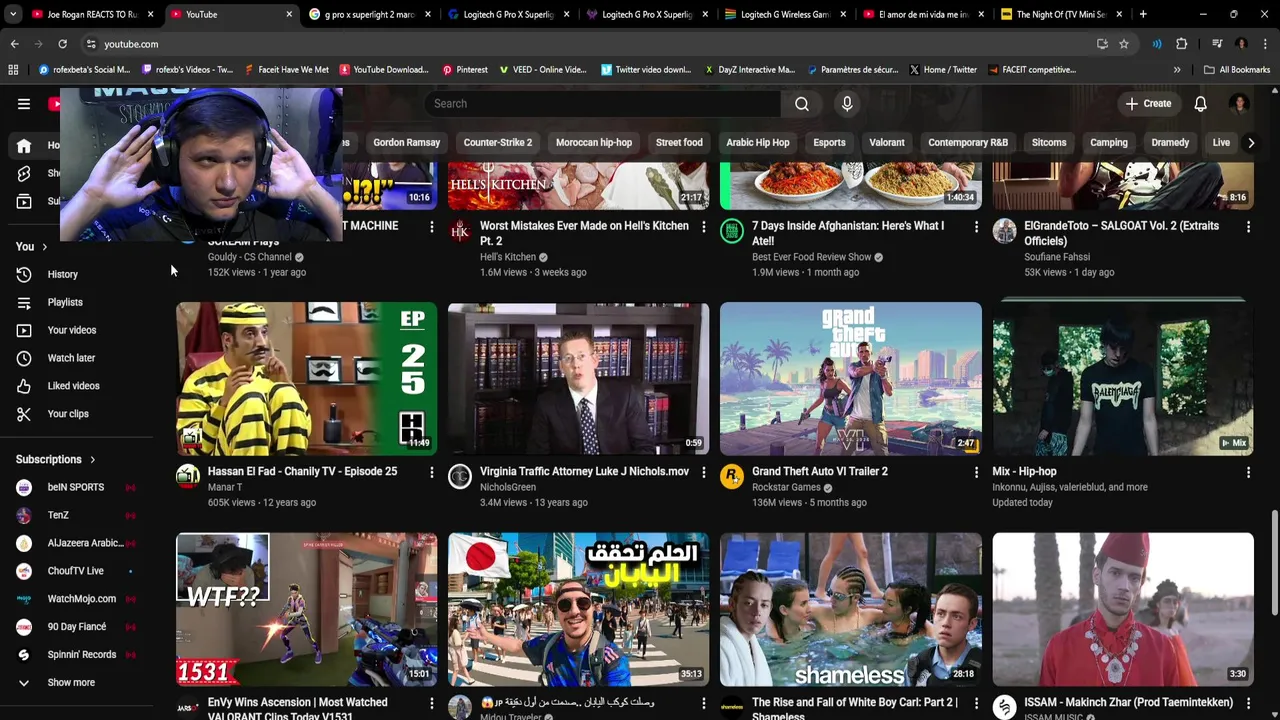Open NicholsGreen channel link
Viewport: 1280px width, 720px height.
[508, 488]
